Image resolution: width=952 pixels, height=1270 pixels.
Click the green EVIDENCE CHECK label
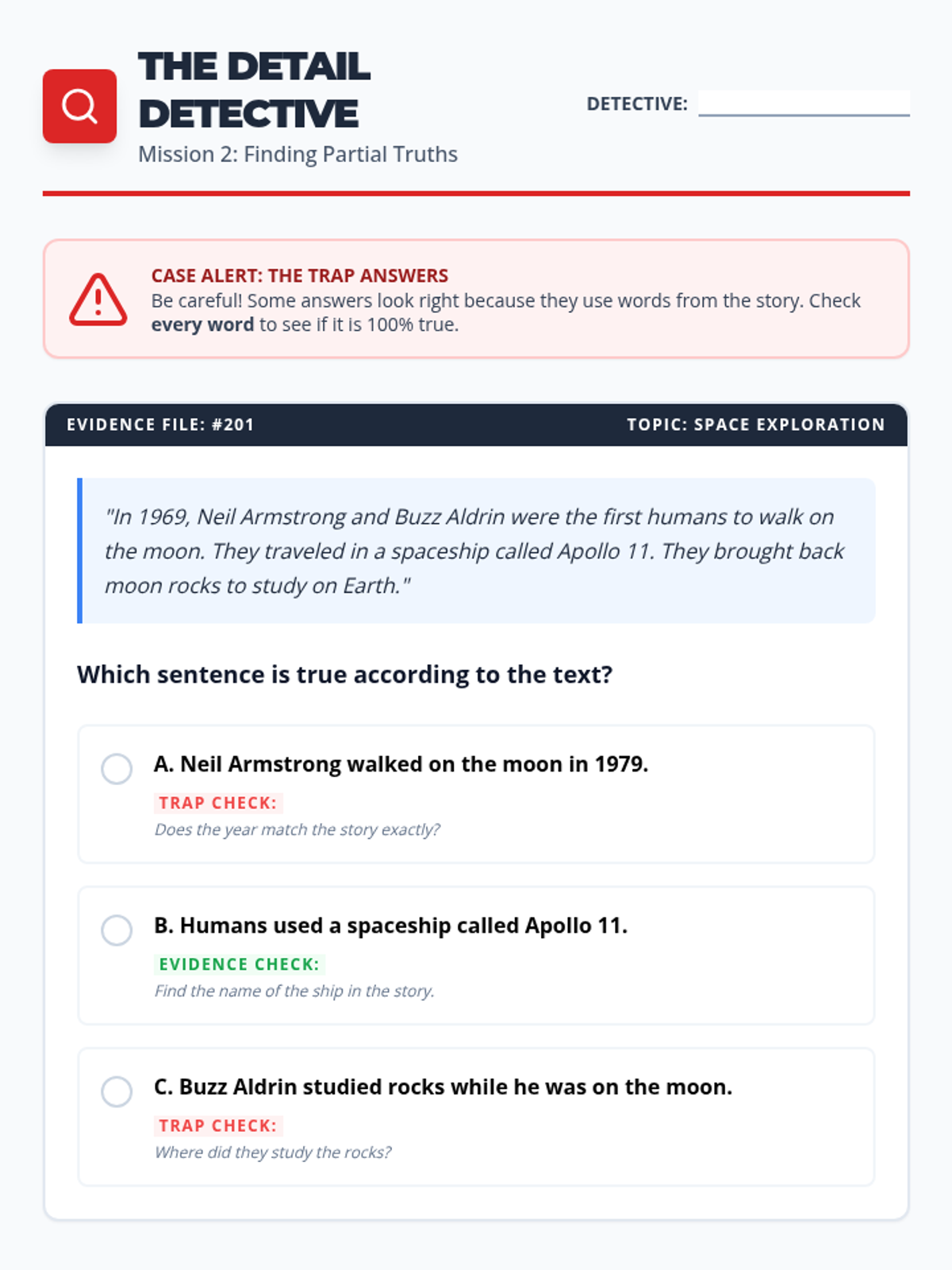(x=239, y=964)
